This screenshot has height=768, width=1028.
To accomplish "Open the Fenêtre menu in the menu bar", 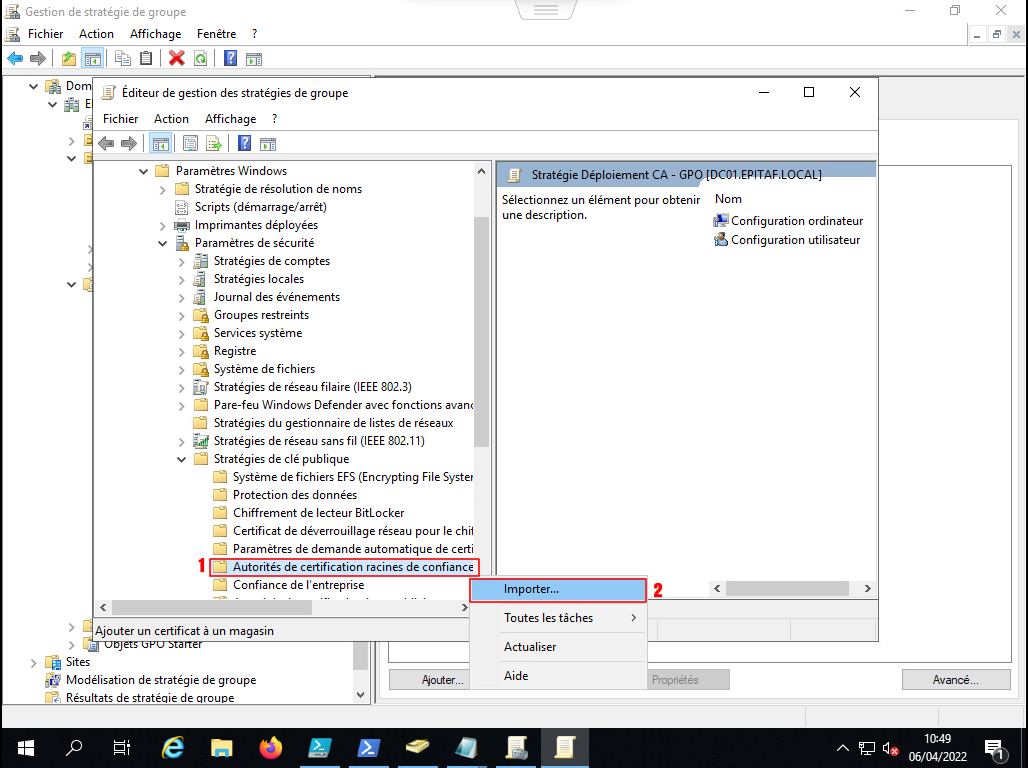I will tap(216, 34).
